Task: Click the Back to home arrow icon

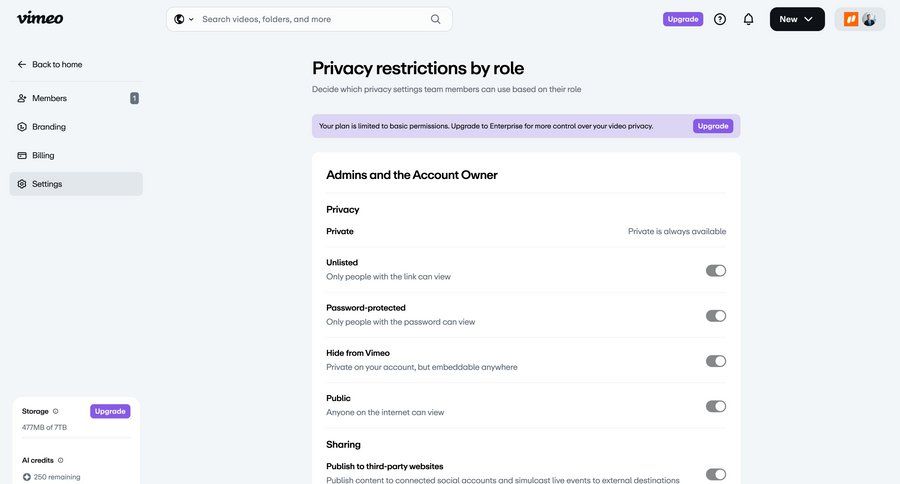Action: [22, 64]
